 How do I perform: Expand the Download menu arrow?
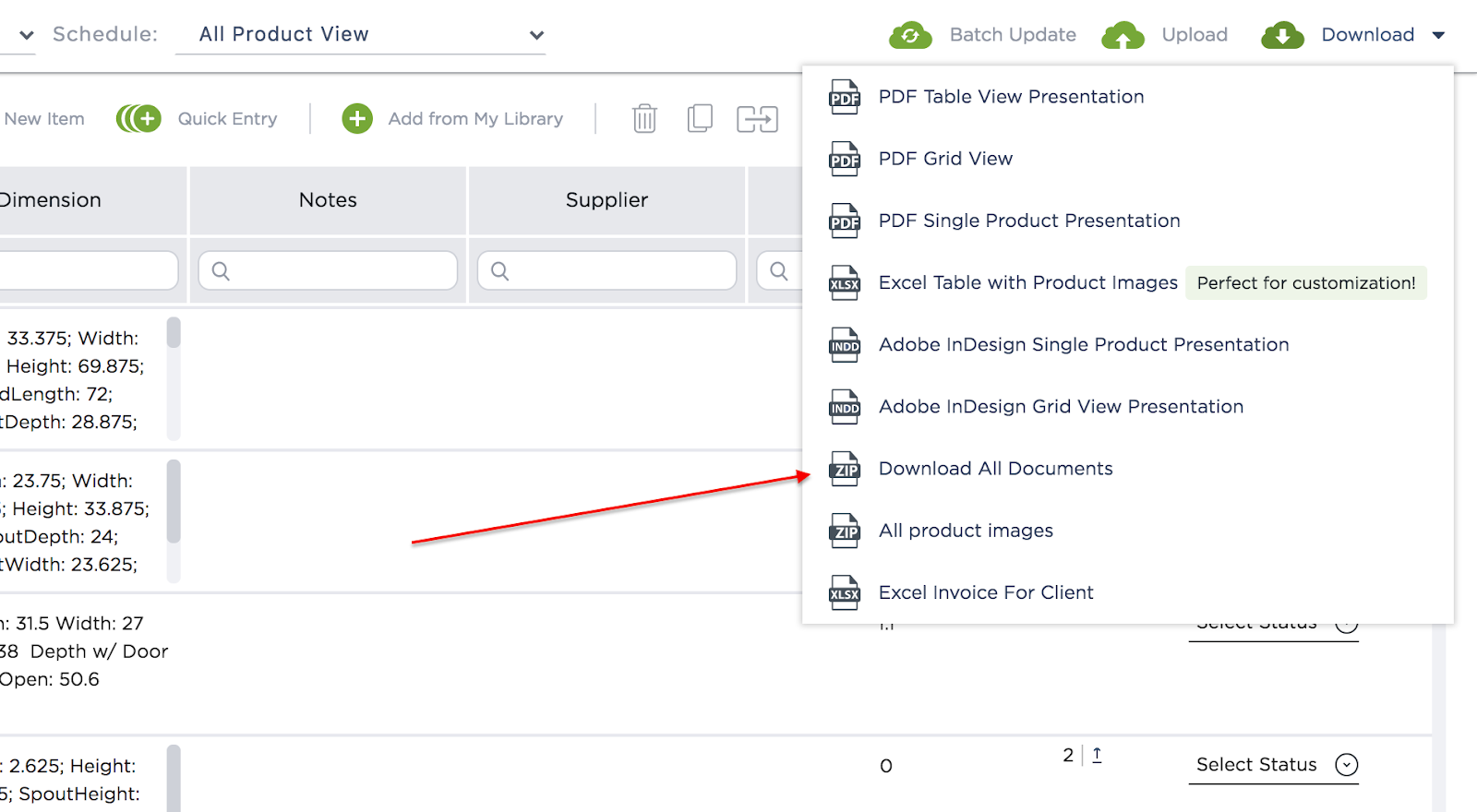(1438, 35)
